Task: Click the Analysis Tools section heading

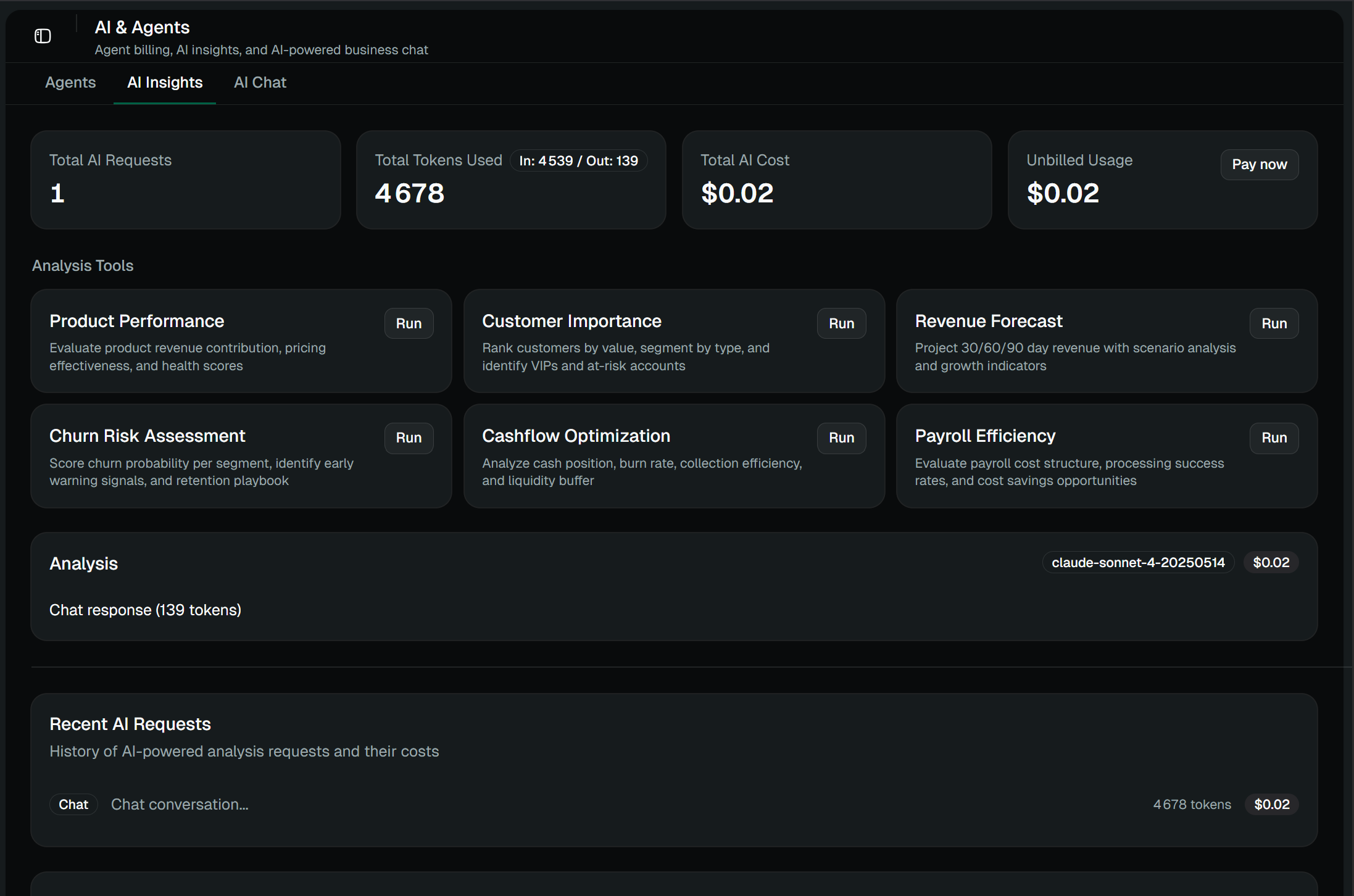Action: click(83, 266)
